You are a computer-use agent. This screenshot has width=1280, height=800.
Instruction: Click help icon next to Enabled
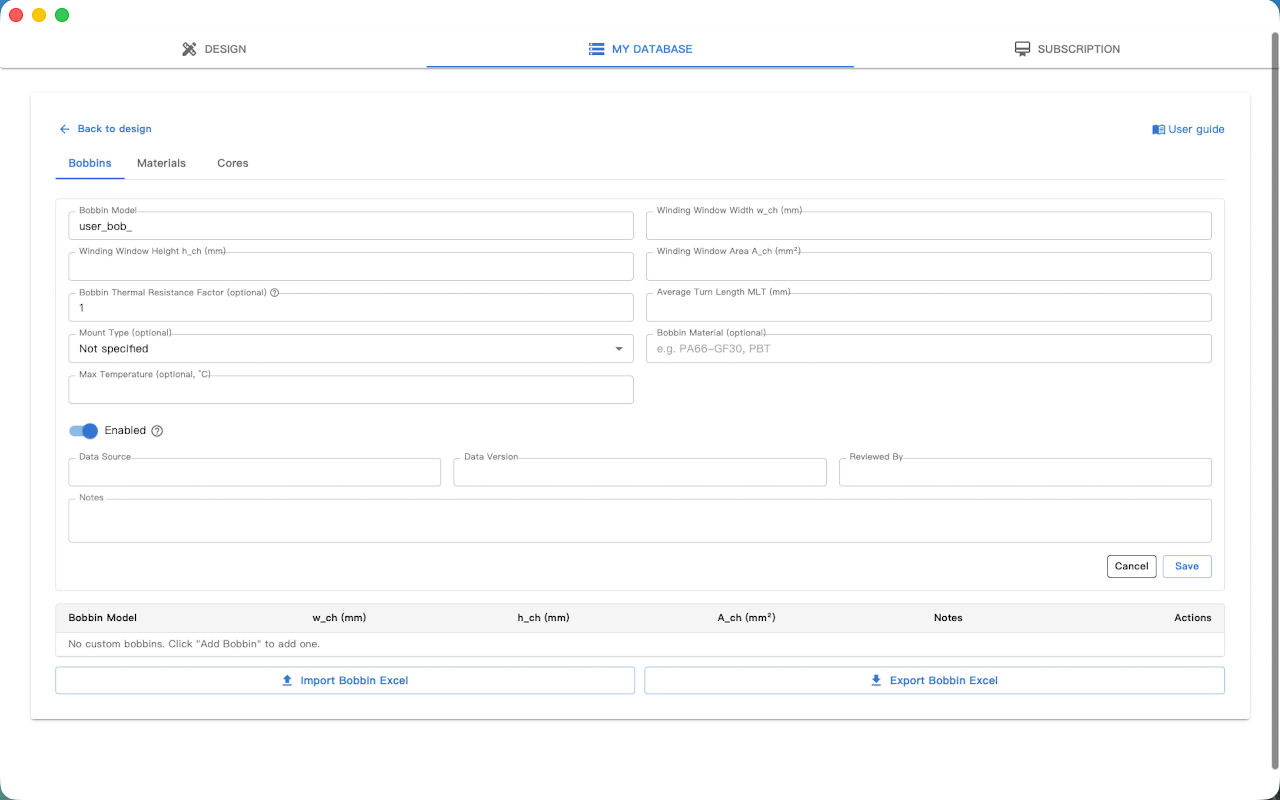tap(157, 431)
